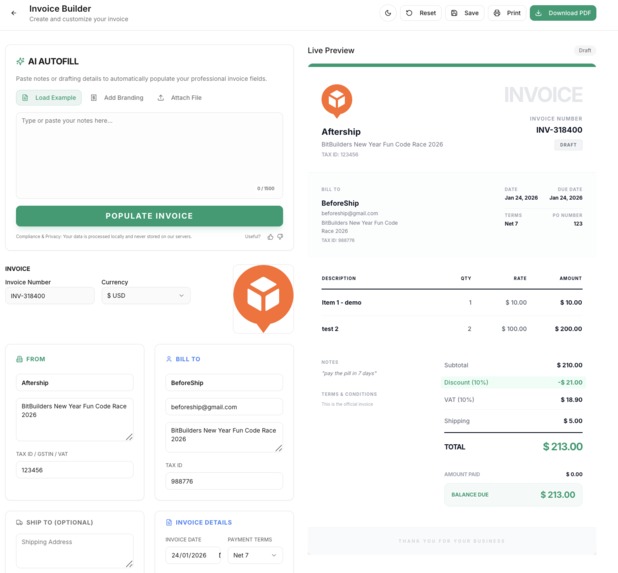Click the logo upload thumbnail

point(263,299)
